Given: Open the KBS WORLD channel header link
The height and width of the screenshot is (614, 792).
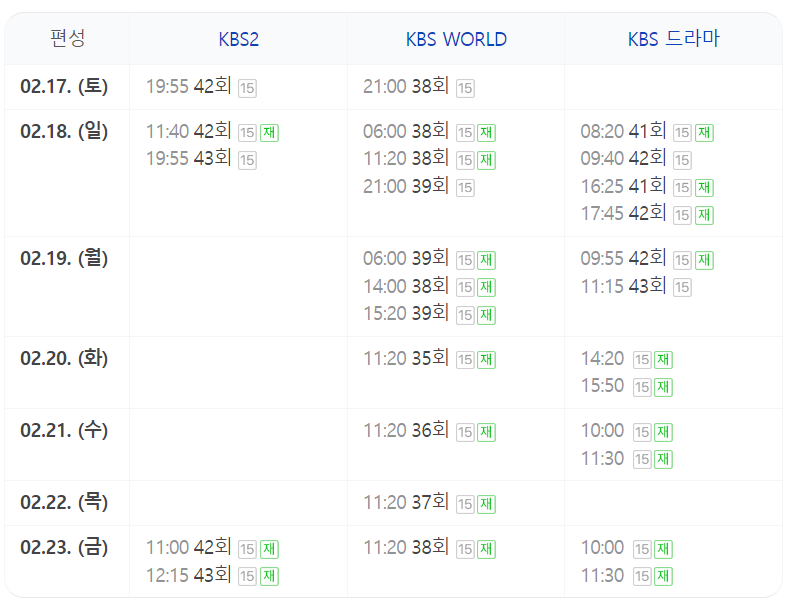Looking at the screenshot, I should point(456,39).
